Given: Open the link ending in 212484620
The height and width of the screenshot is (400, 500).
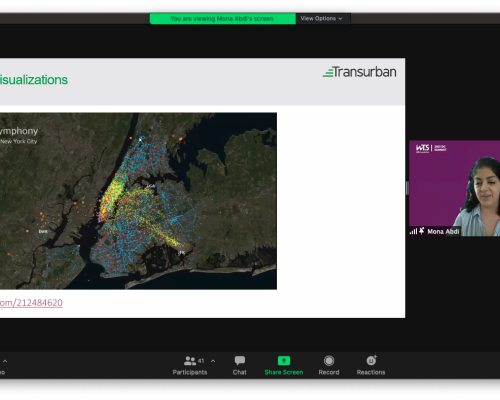Looking at the screenshot, I should pyautogui.click(x=31, y=303).
